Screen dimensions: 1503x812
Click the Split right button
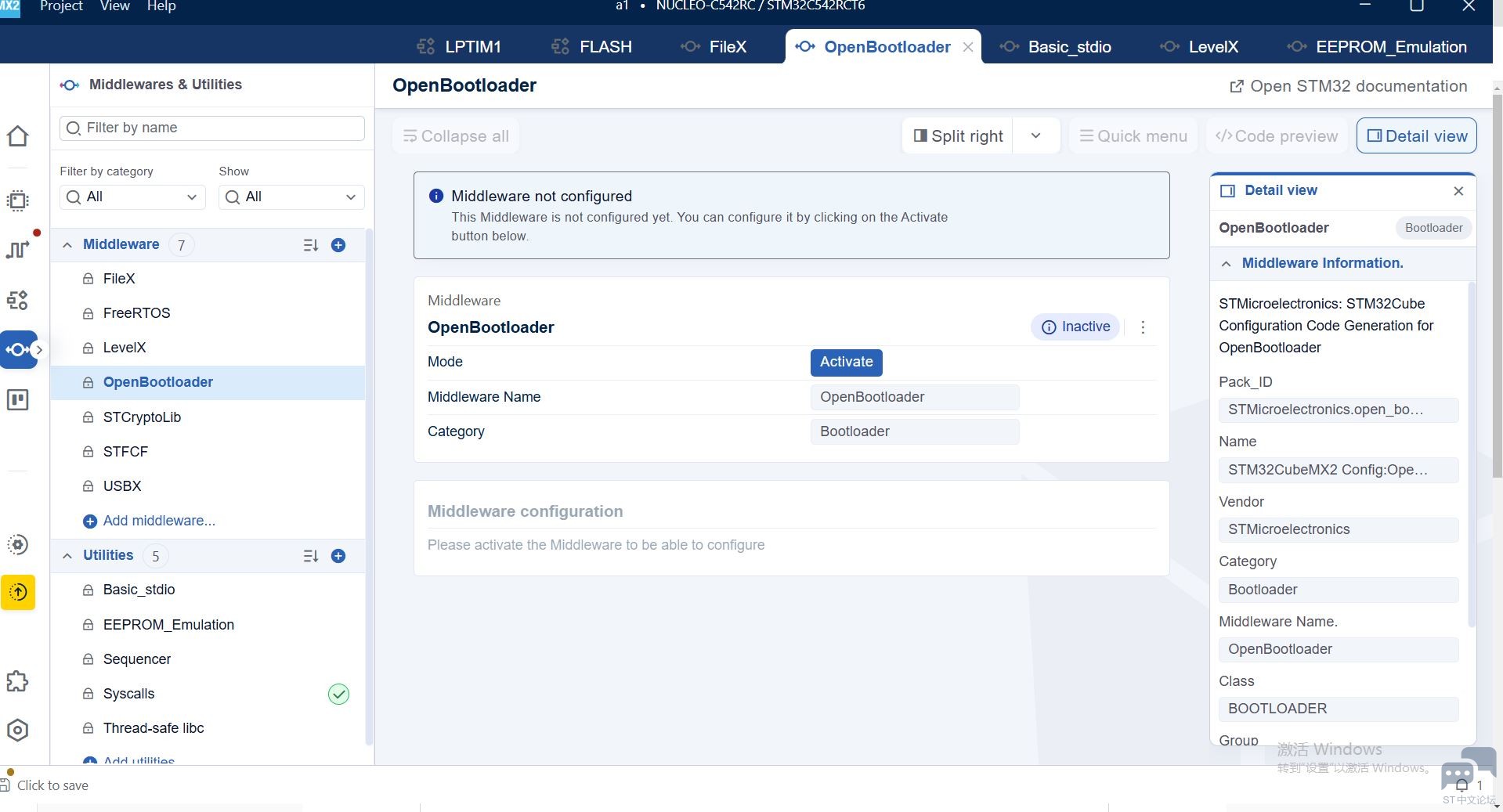coord(958,136)
